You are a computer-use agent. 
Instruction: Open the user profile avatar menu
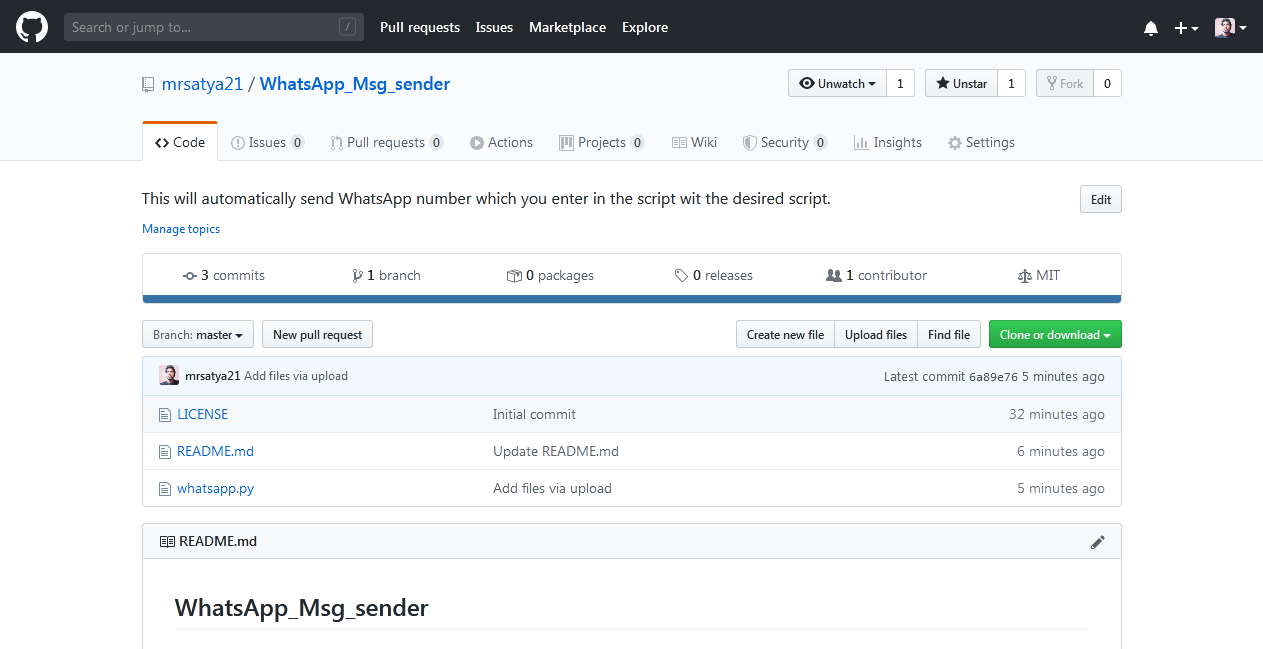tap(1230, 28)
